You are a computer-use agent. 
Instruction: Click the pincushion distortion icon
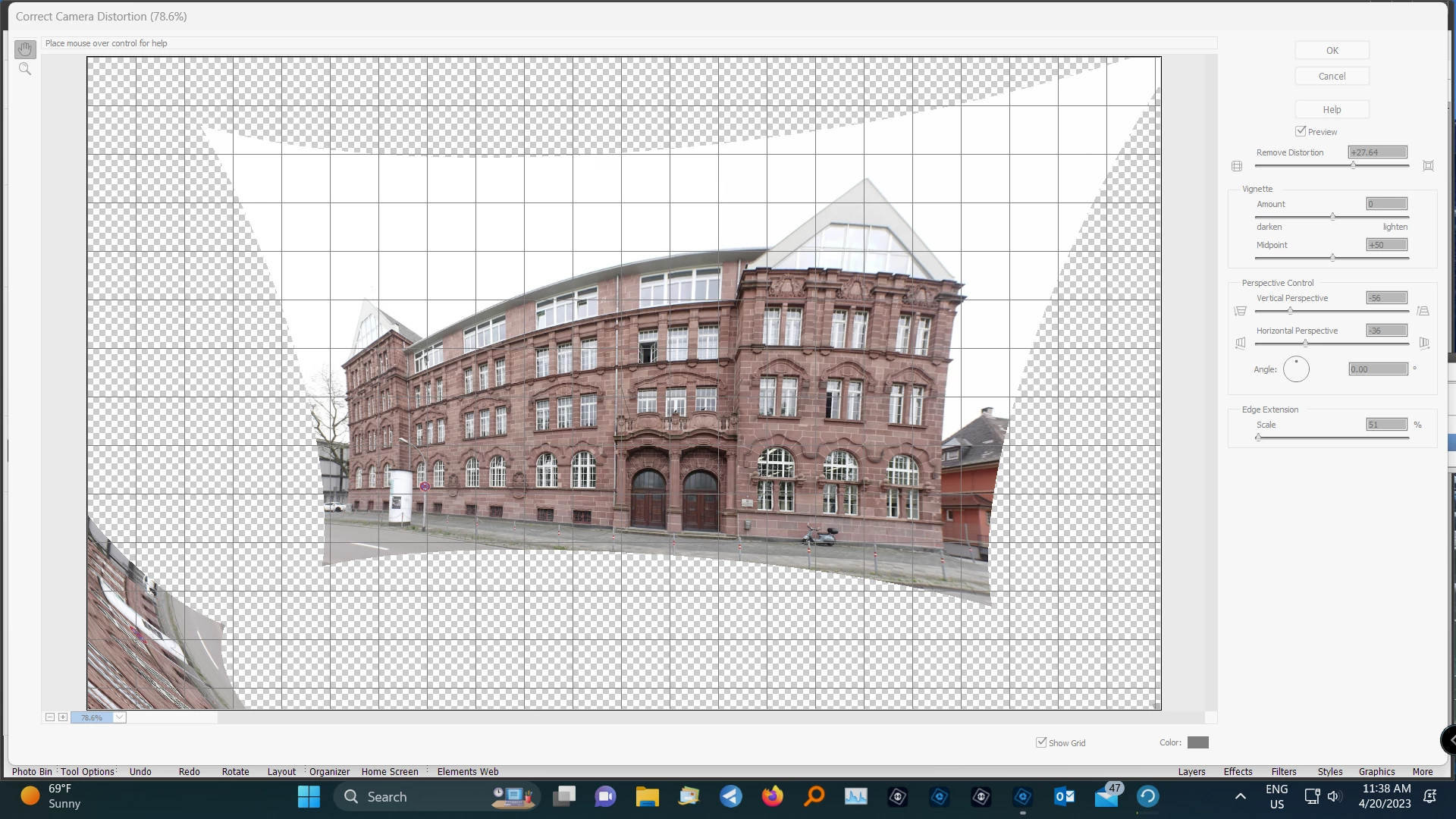click(1428, 166)
